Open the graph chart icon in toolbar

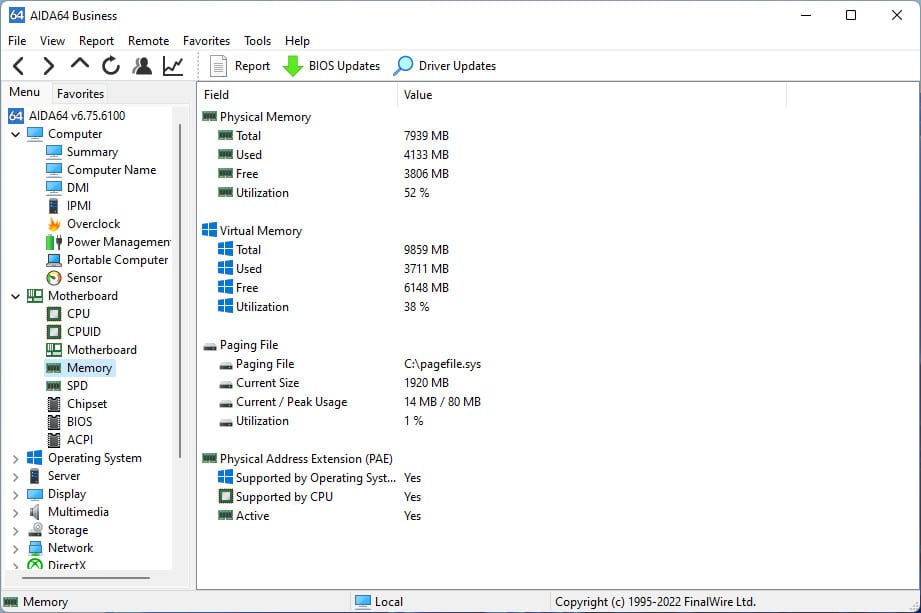pos(173,66)
